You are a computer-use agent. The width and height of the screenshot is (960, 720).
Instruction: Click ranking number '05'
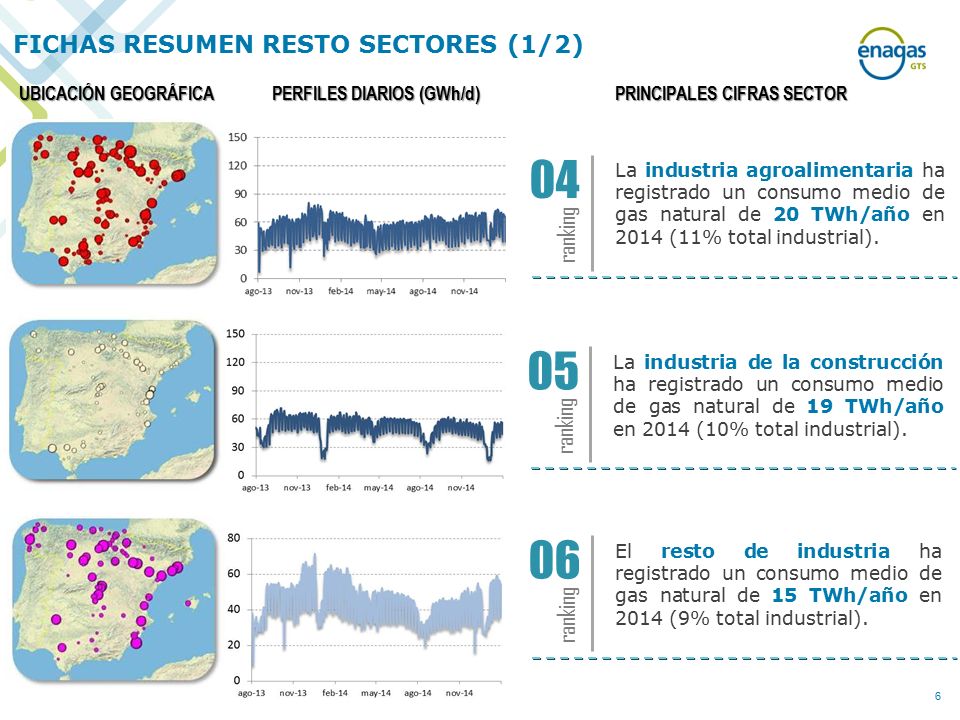pos(553,371)
